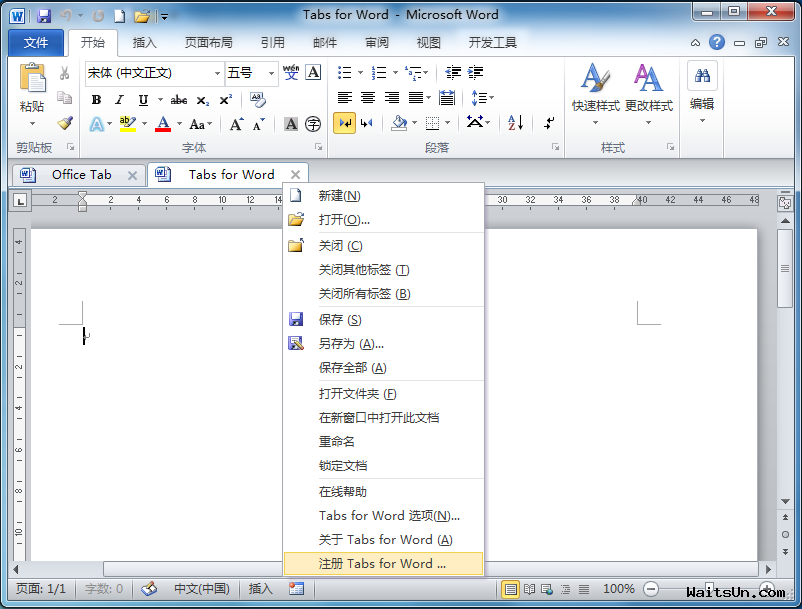Viewport: 802px width, 609px height.
Task: Close the Tabs for Word document tab
Action: [295, 175]
